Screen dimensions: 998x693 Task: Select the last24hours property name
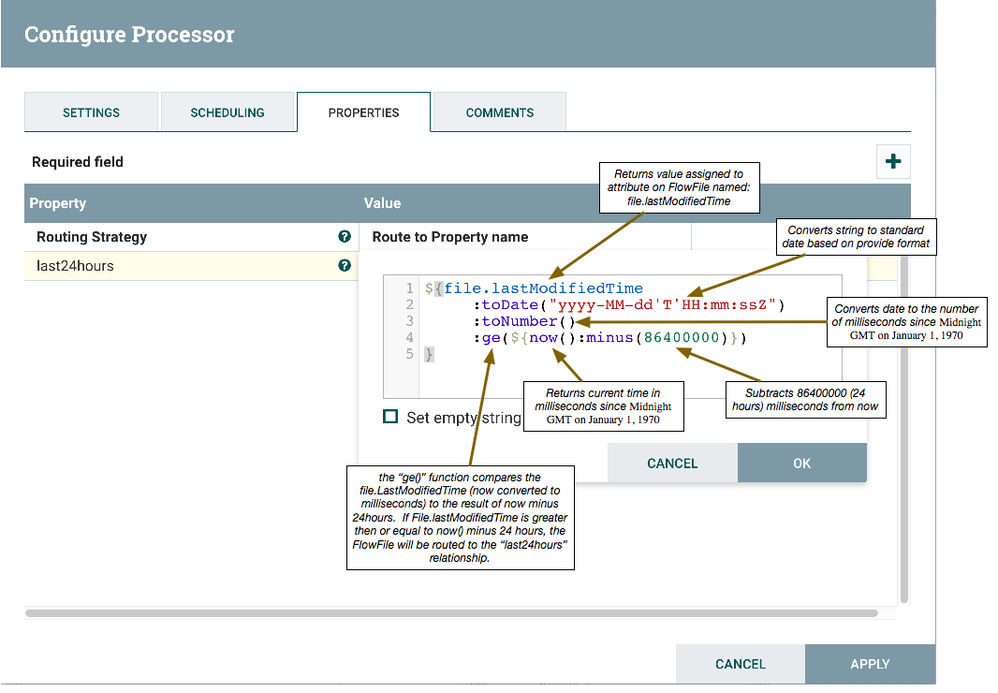pyautogui.click(x=75, y=265)
